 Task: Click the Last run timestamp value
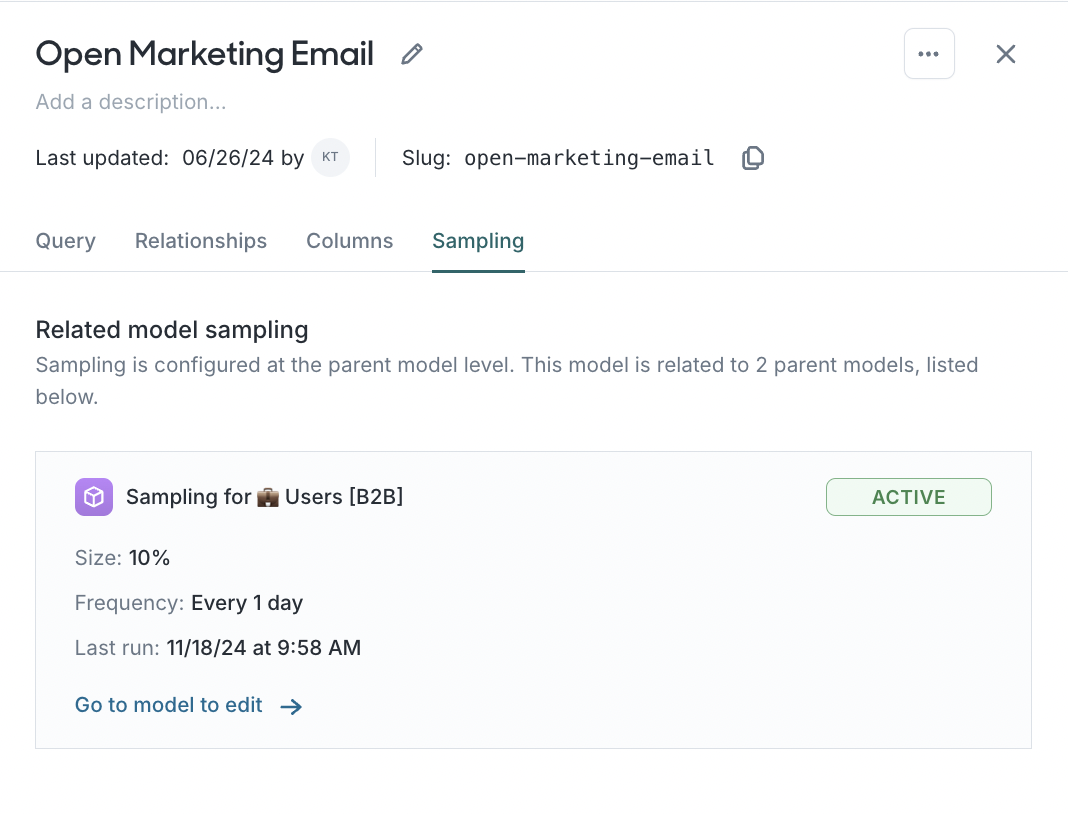[x=263, y=648]
